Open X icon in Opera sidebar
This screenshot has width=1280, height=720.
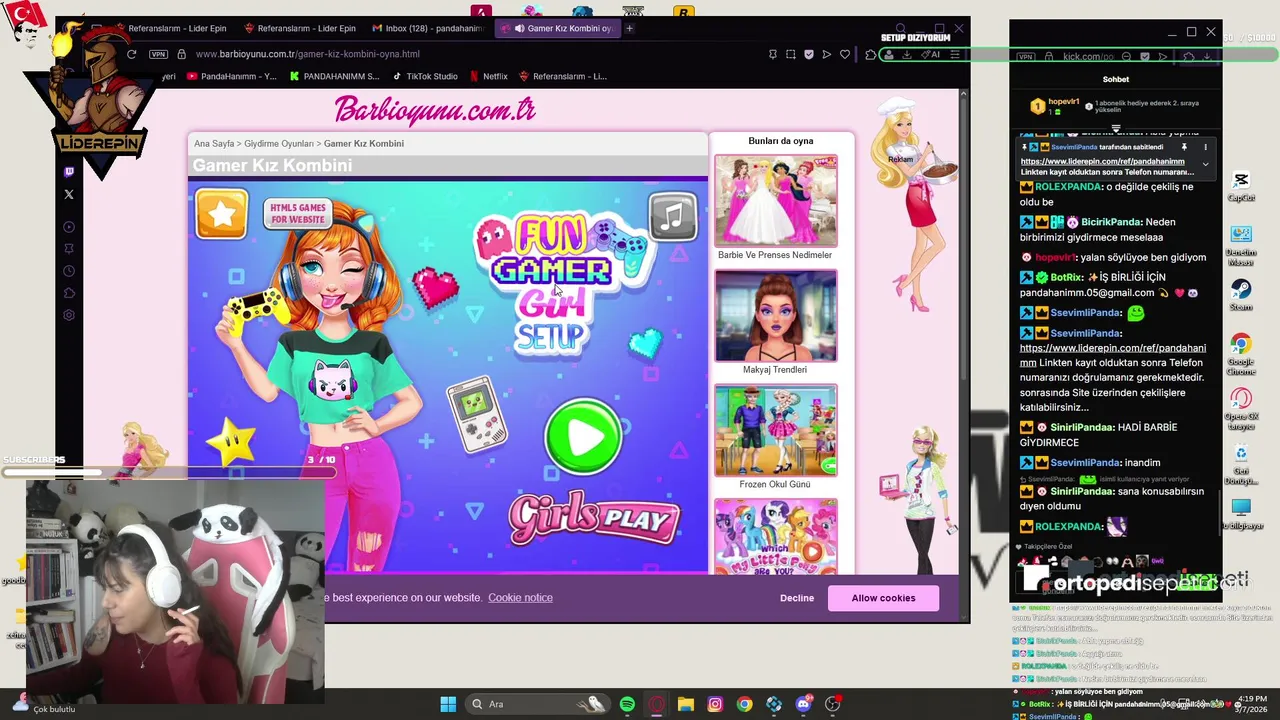pyautogui.click(x=69, y=194)
